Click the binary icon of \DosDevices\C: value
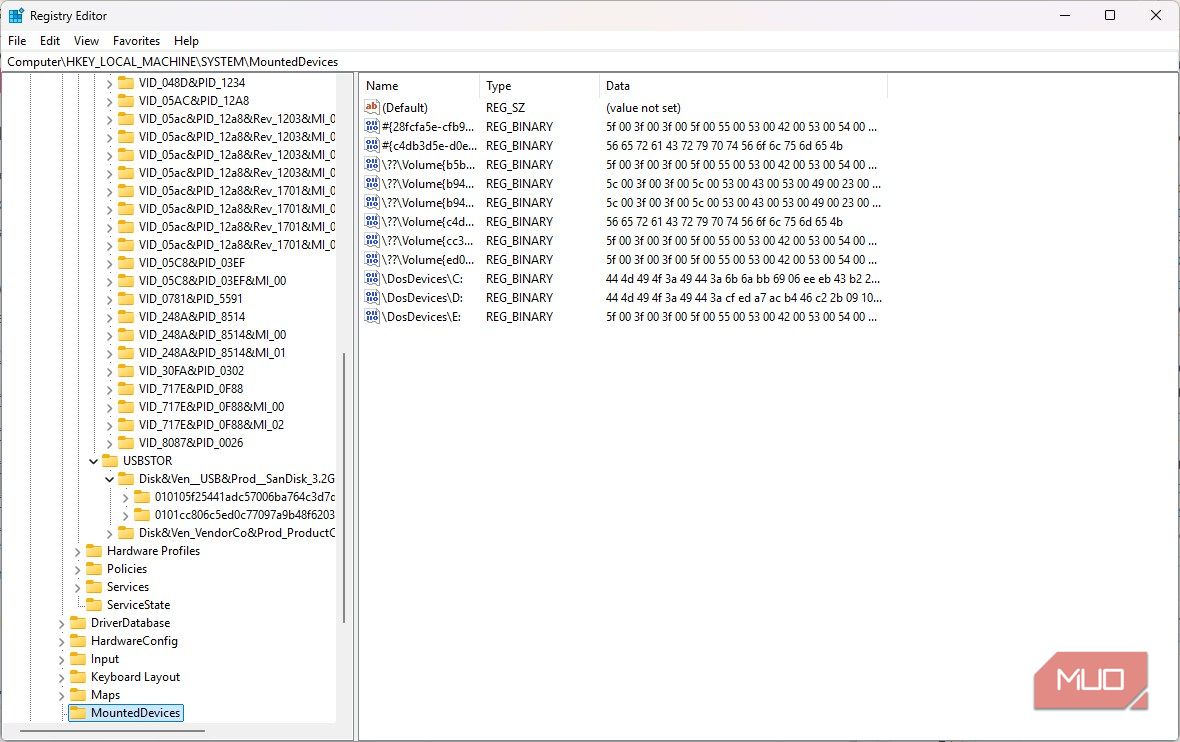This screenshot has height=742, width=1180. click(372, 278)
